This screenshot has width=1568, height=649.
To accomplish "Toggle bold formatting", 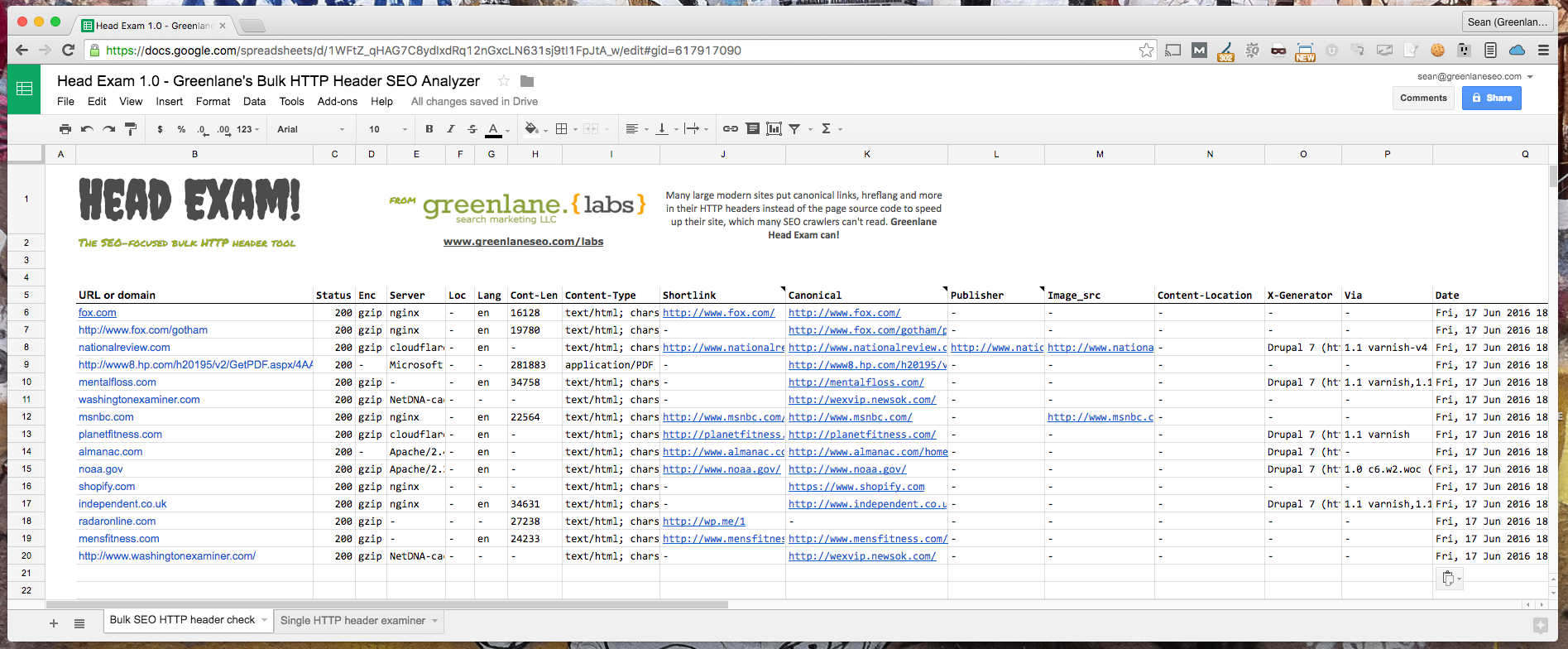I will coord(429,129).
